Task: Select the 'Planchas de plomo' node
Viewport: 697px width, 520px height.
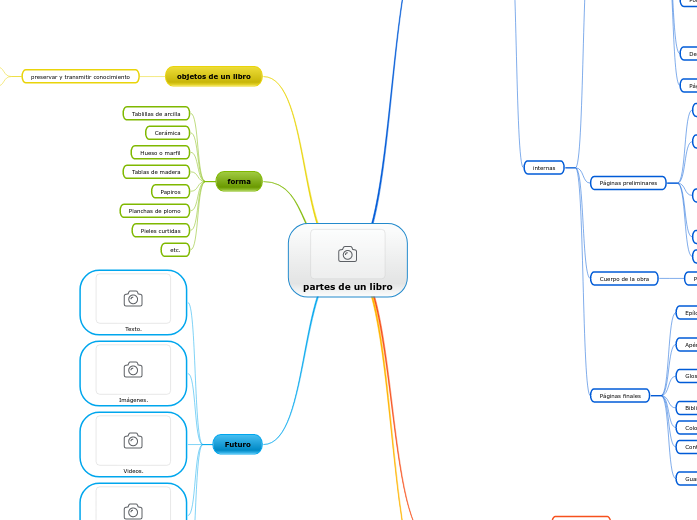Action: click(155, 211)
